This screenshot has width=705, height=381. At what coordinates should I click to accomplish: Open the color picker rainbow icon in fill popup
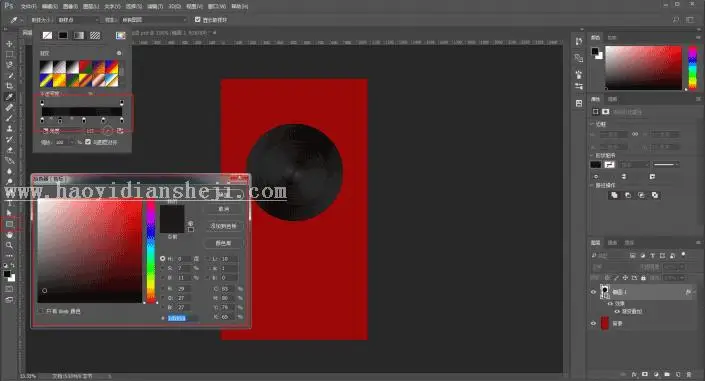click(x=120, y=35)
